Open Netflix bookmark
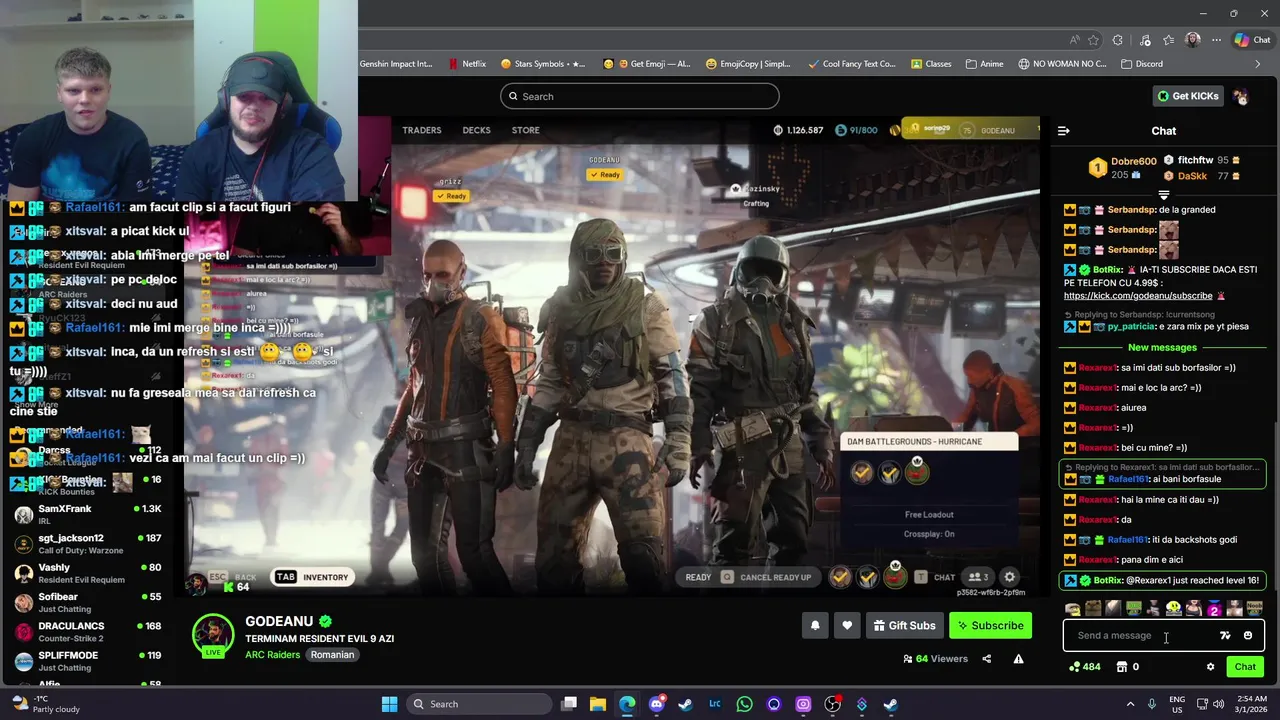The image size is (1280, 720). (x=467, y=64)
